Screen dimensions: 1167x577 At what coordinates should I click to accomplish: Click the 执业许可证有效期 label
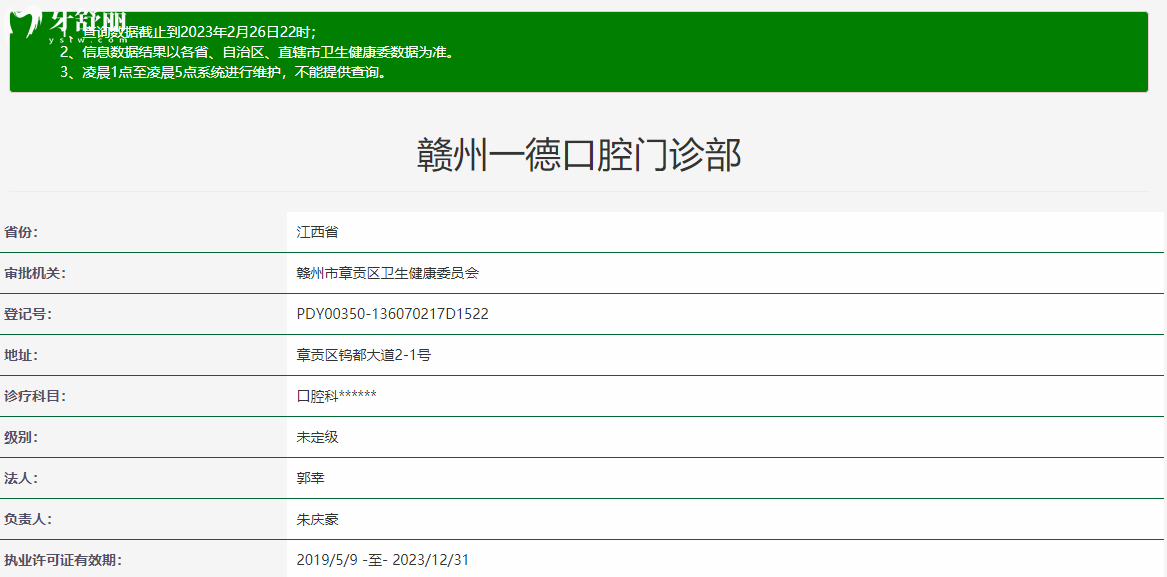coord(63,560)
